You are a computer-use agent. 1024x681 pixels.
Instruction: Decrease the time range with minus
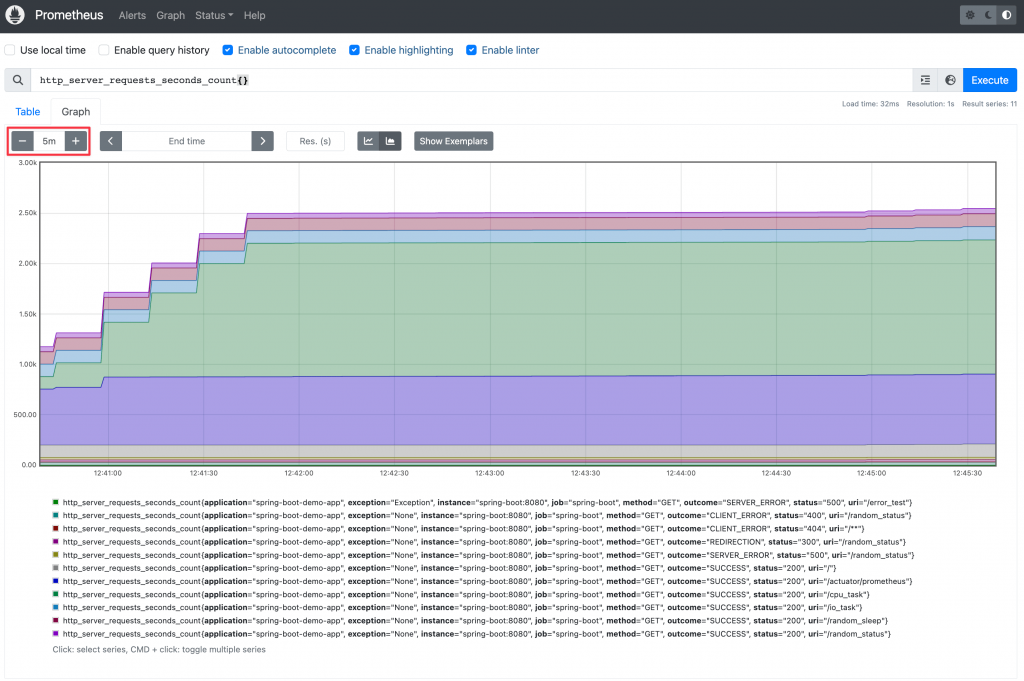point(22,141)
